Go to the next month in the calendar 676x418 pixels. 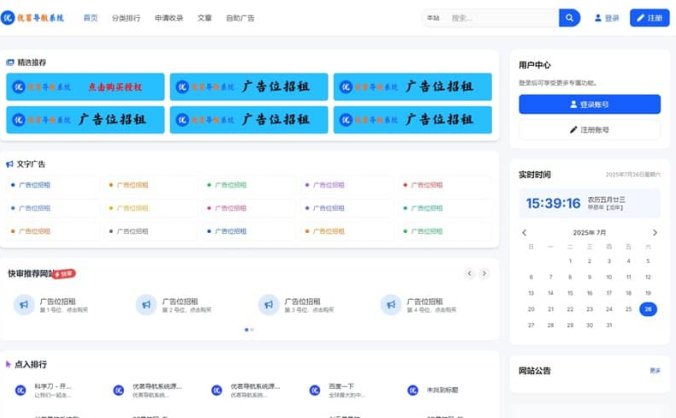655,233
